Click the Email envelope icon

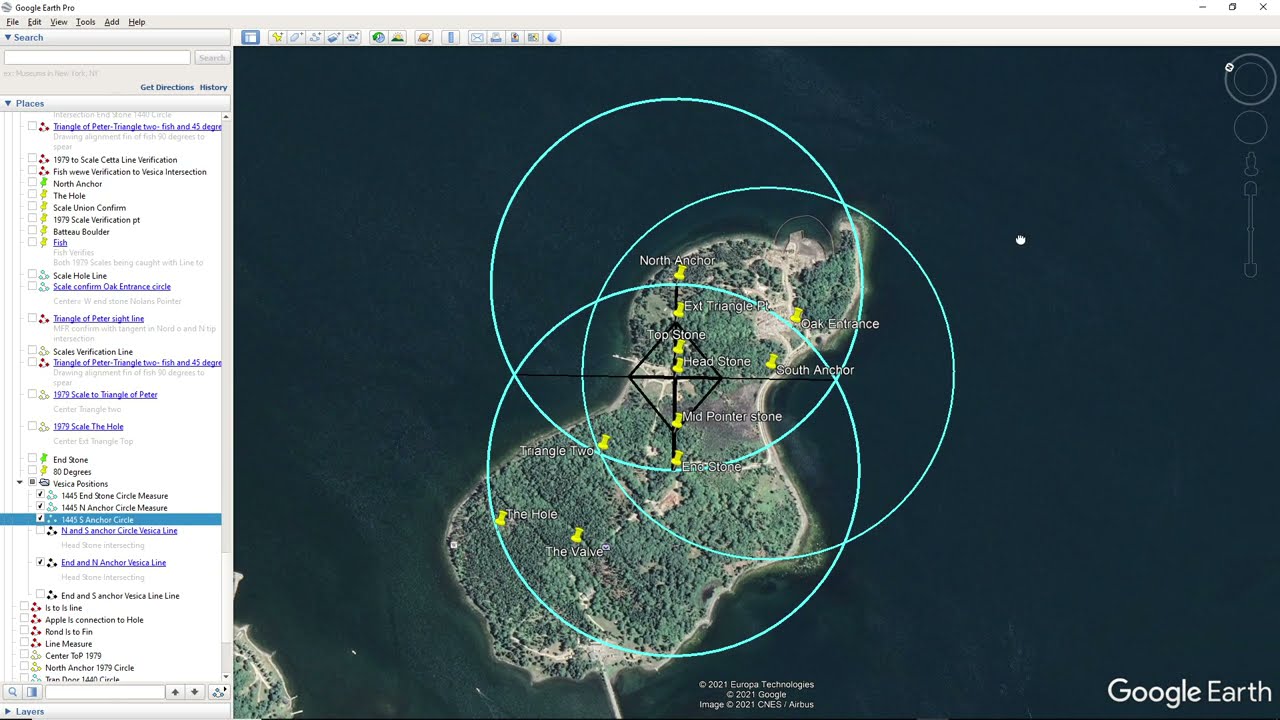click(477, 37)
